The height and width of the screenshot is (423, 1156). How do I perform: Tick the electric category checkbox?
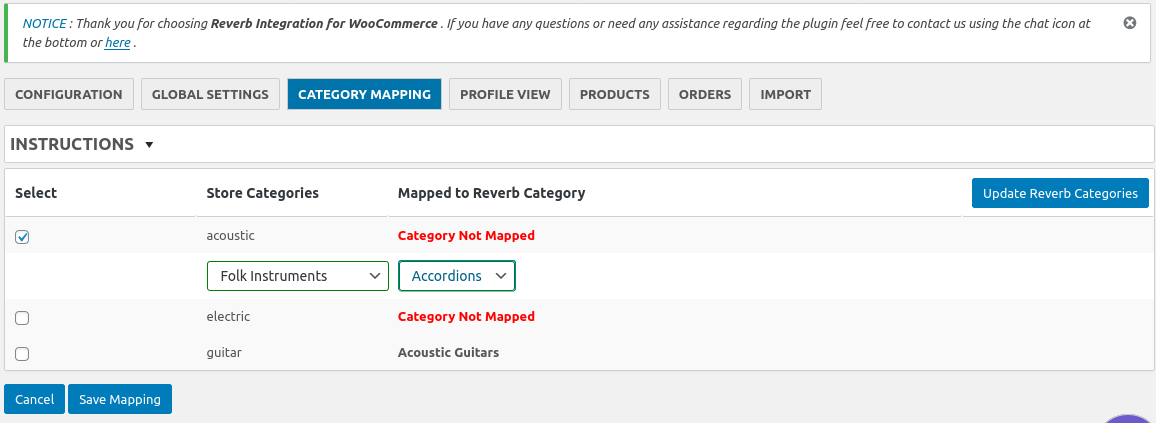[x=23, y=317]
